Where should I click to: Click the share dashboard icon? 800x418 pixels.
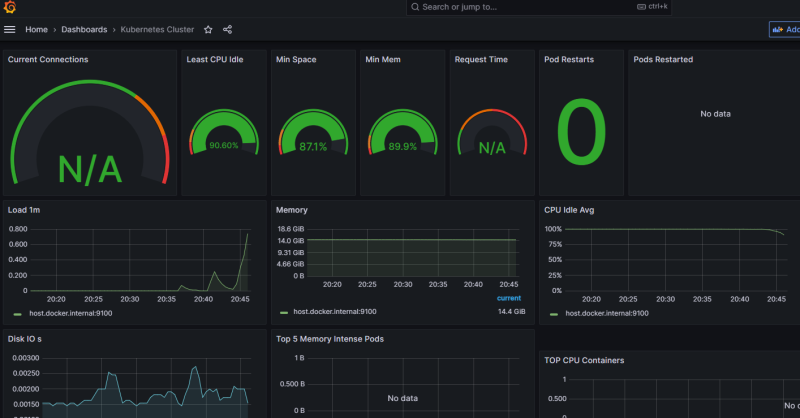point(227,30)
